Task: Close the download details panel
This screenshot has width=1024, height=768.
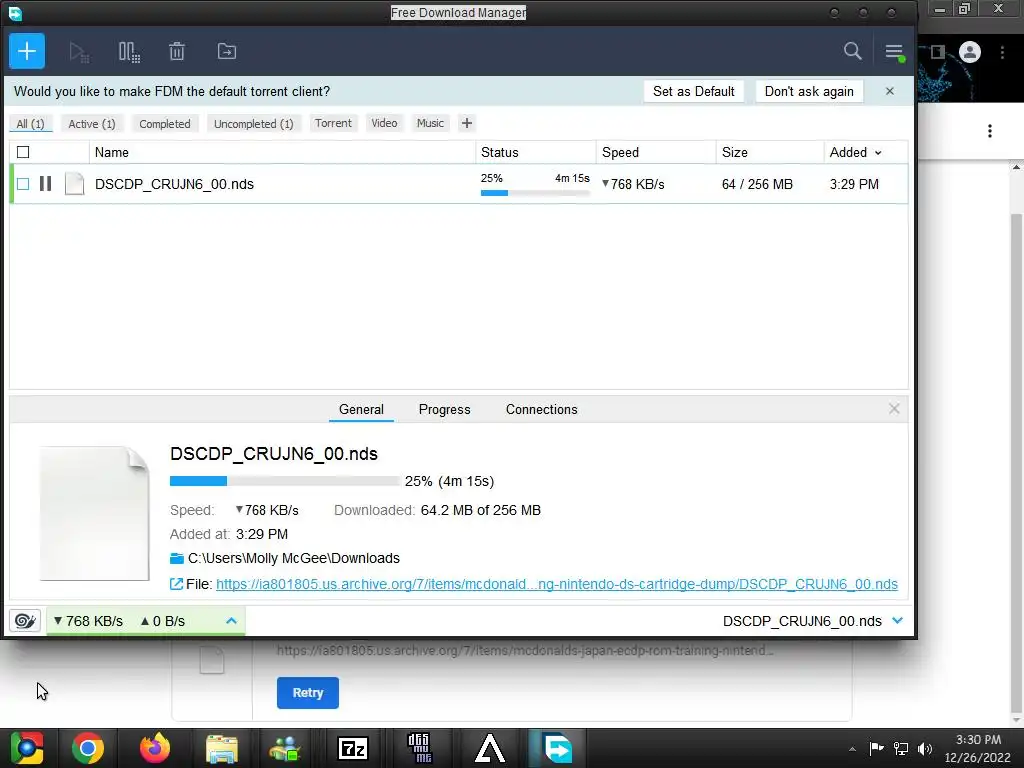Action: point(894,409)
